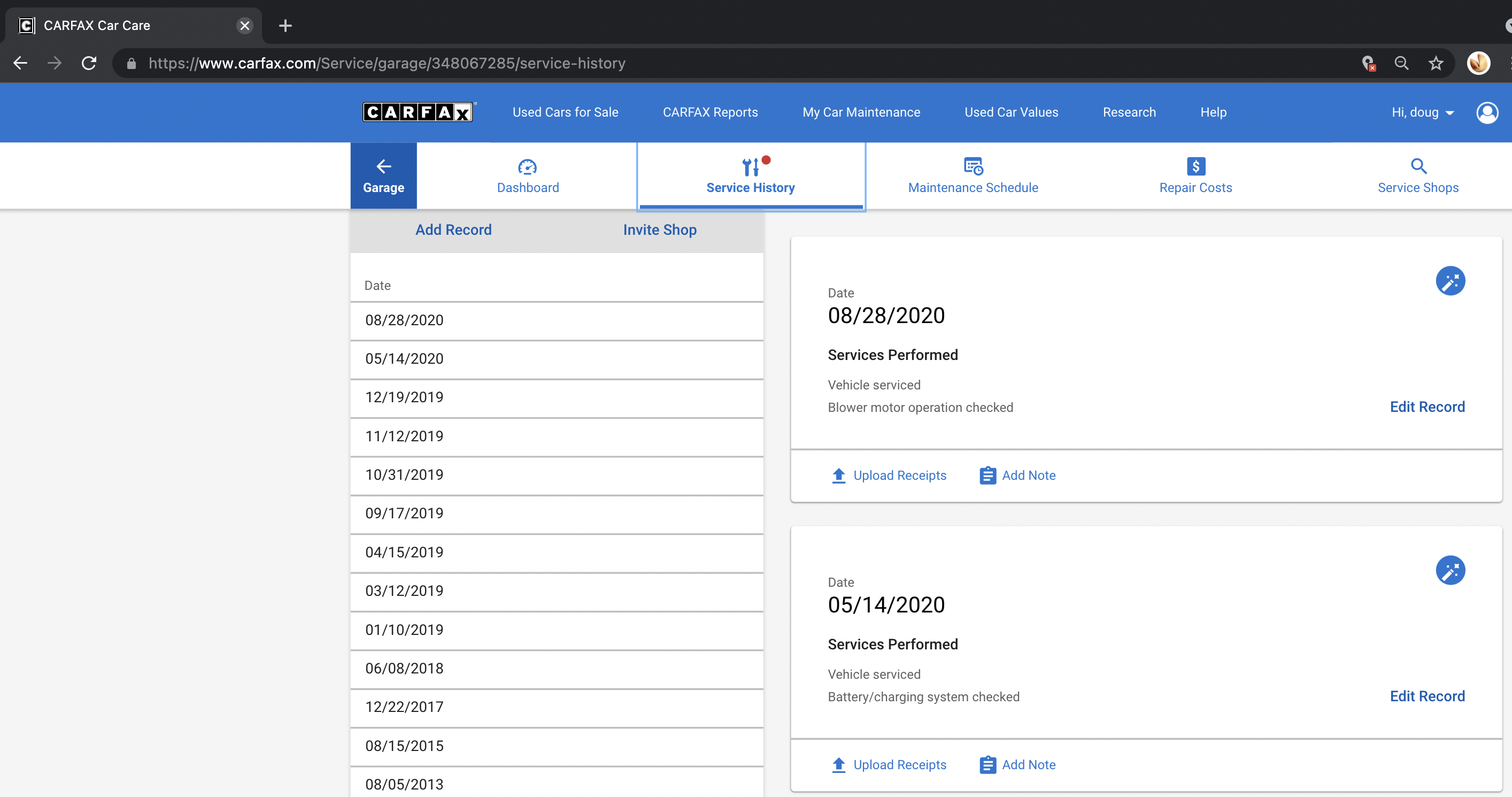Click the Dashboard gauge icon
Image resolution: width=1512 pixels, height=797 pixels.
(x=527, y=167)
